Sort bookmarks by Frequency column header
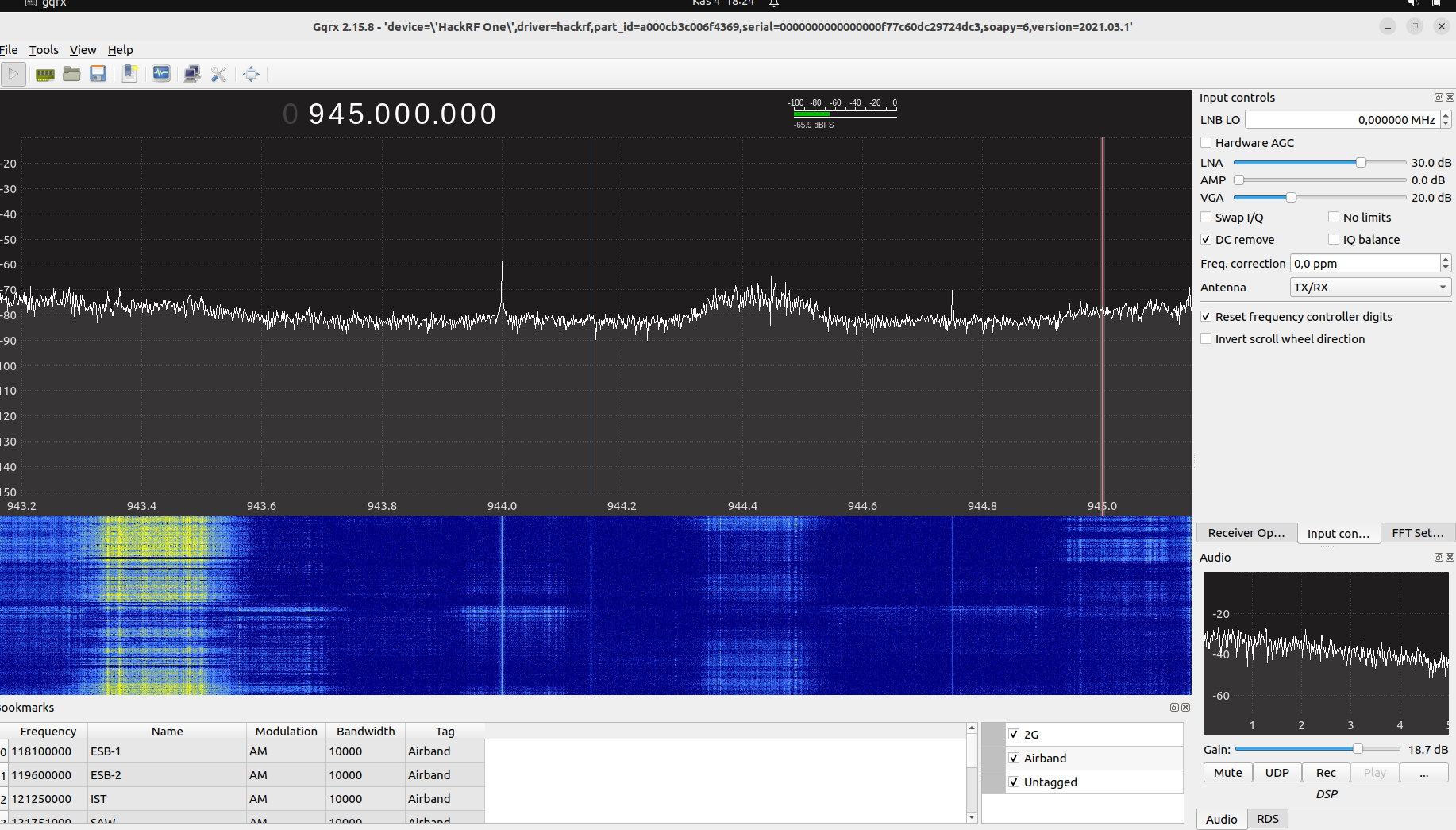This screenshot has width=1456, height=830. tap(48, 731)
